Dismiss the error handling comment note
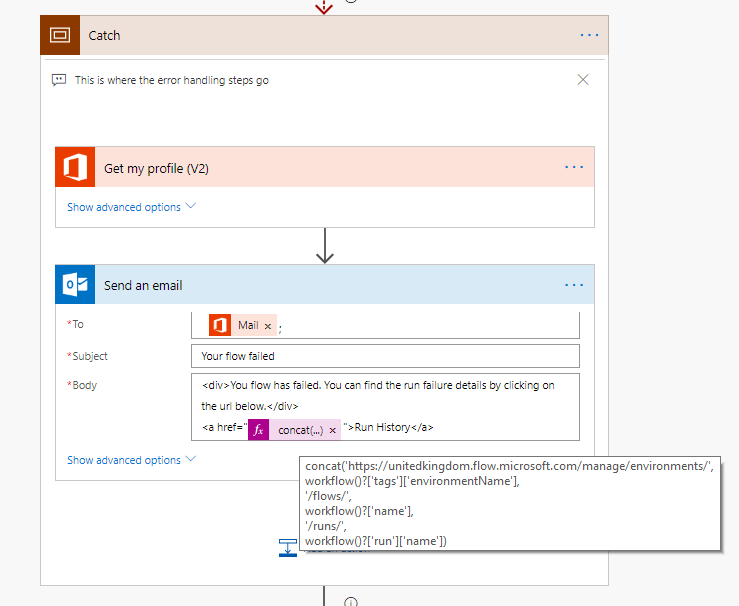Viewport: 739px width, 606px height. tap(583, 80)
